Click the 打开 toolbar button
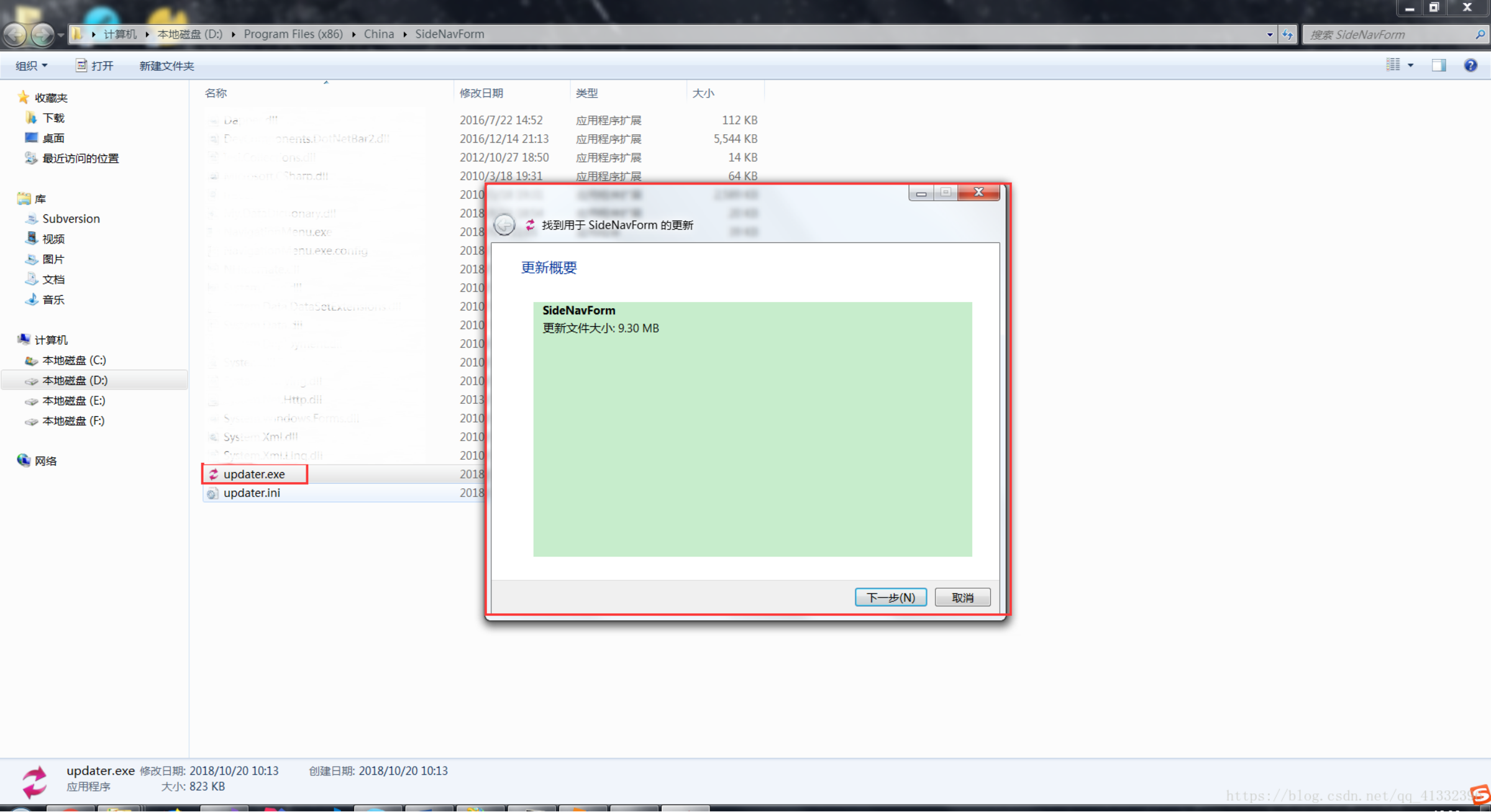The height and width of the screenshot is (812, 1491). tap(94, 66)
